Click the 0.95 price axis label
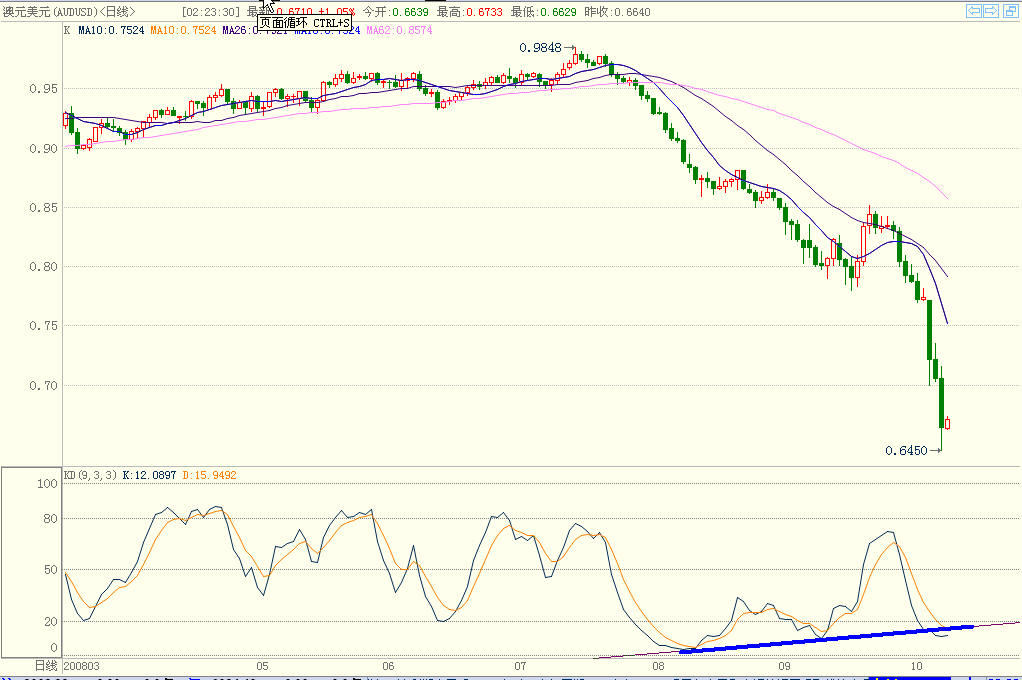 (44, 89)
